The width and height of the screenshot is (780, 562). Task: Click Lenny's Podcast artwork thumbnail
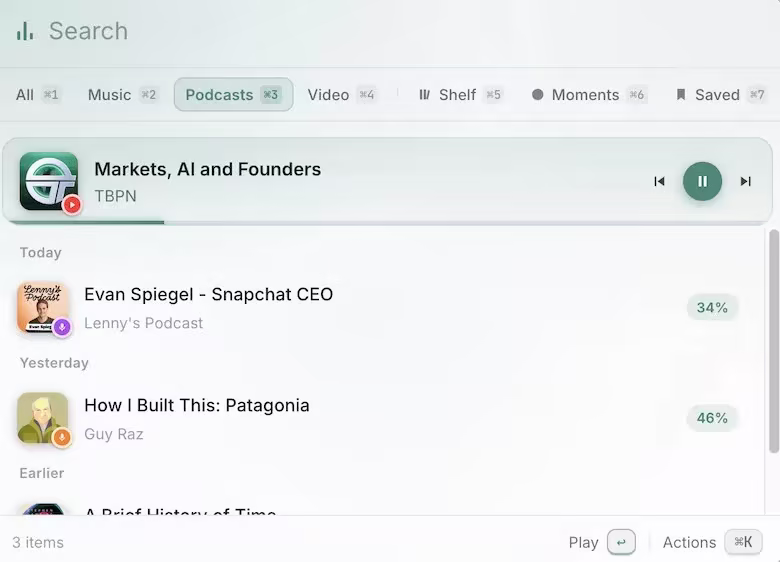pos(42,307)
